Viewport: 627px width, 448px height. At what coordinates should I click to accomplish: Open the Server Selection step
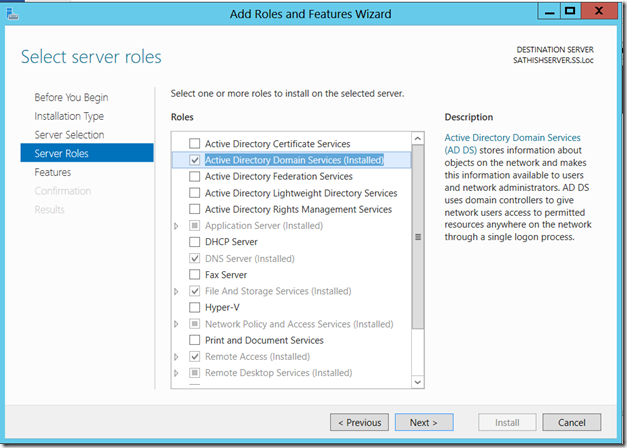click(69, 135)
